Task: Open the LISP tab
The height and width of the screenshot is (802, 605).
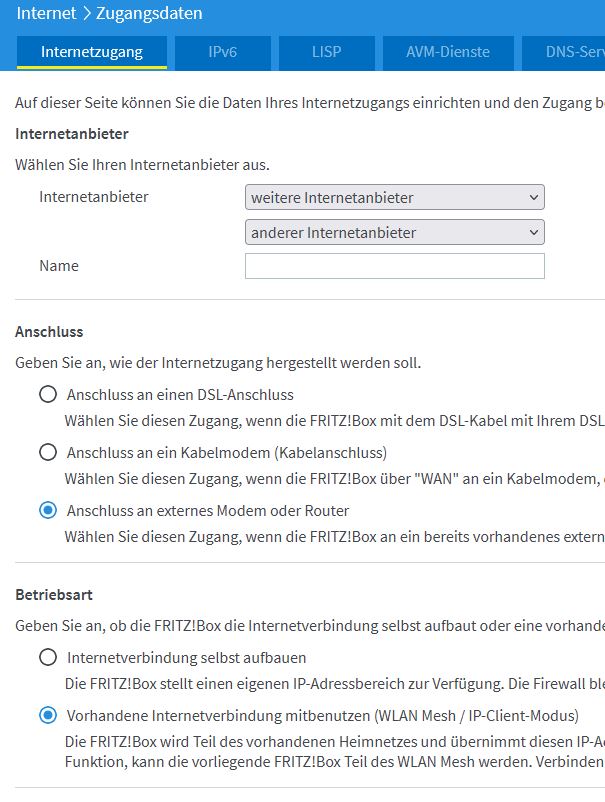Action: pos(326,51)
